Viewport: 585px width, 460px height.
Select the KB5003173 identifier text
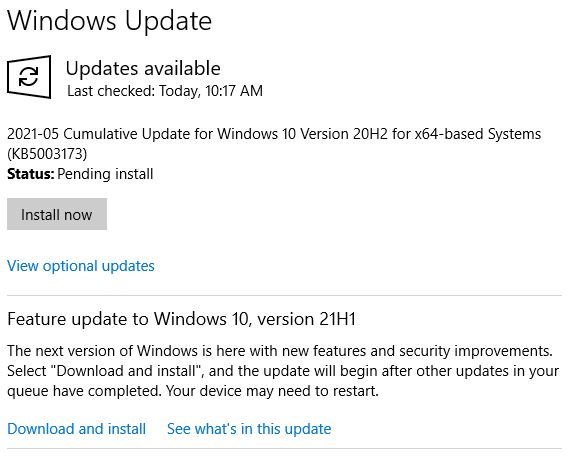[x=47, y=154]
